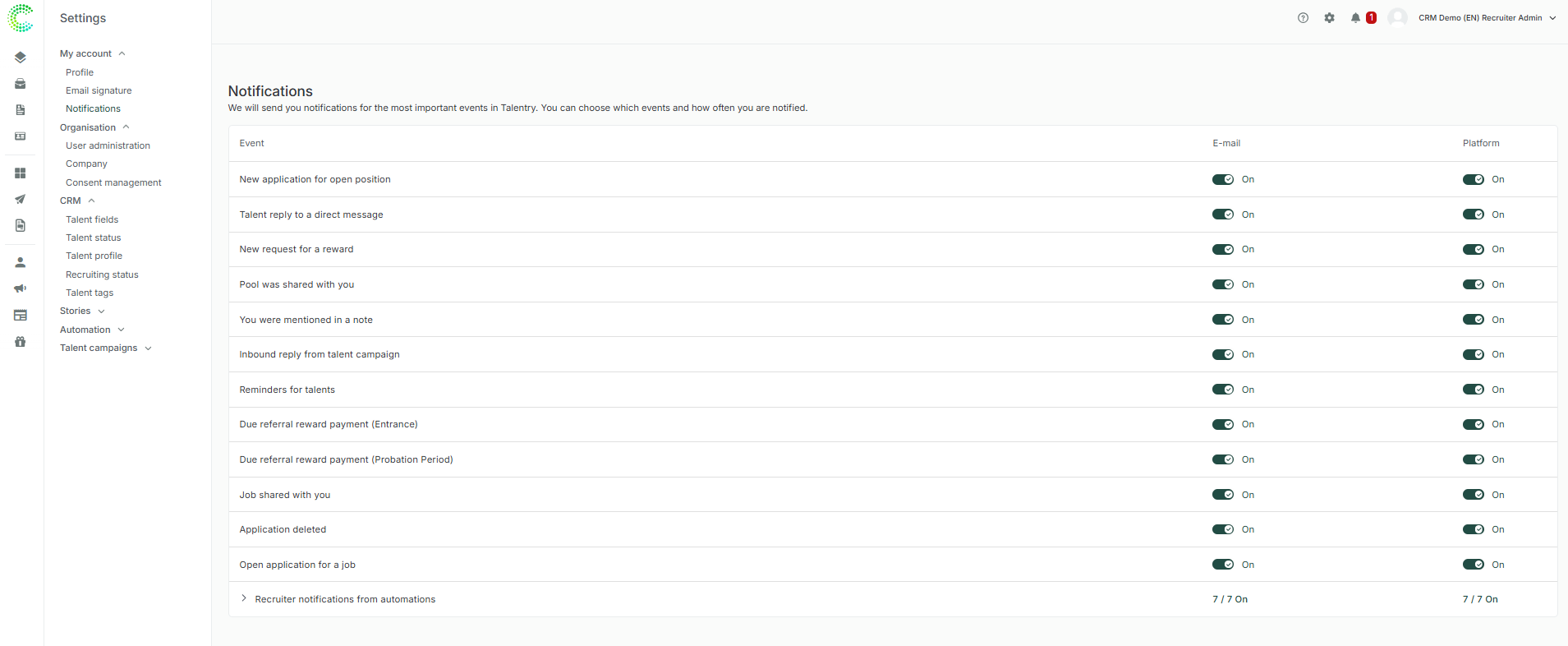This screenshot has height=646, width=1568.
Task: Open the four-square dashboard grid icon
Action: 21,173
